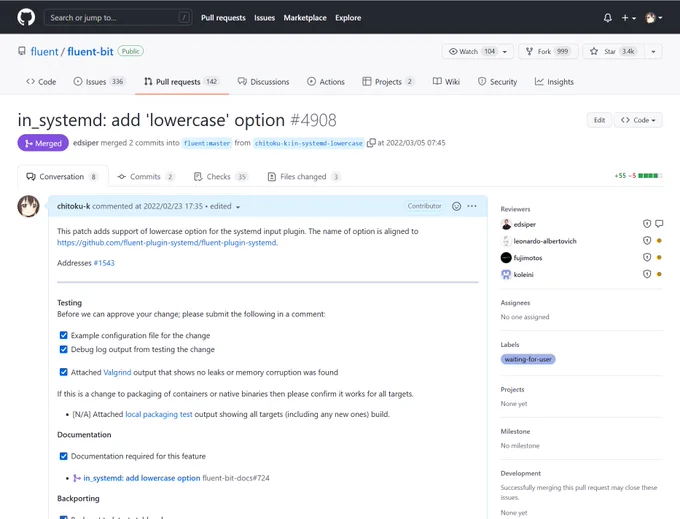Click the shield icon next to edsiper

pyautogui.click(x=647, y=224)
